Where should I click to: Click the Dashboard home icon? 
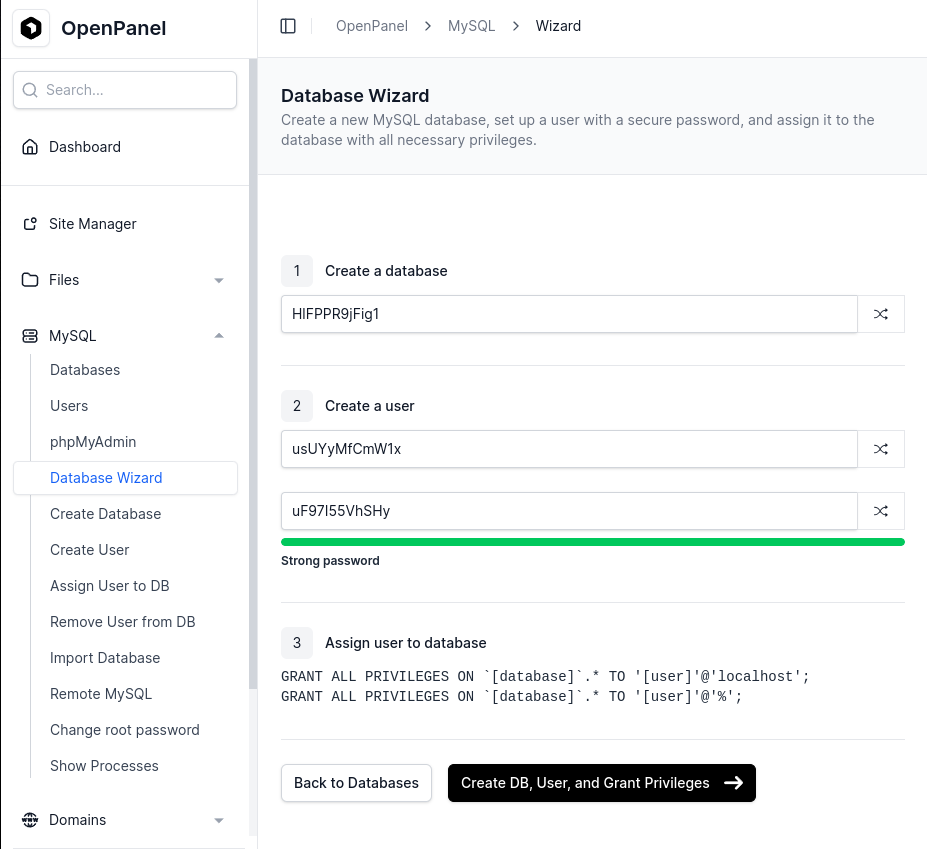click(30, 147)
